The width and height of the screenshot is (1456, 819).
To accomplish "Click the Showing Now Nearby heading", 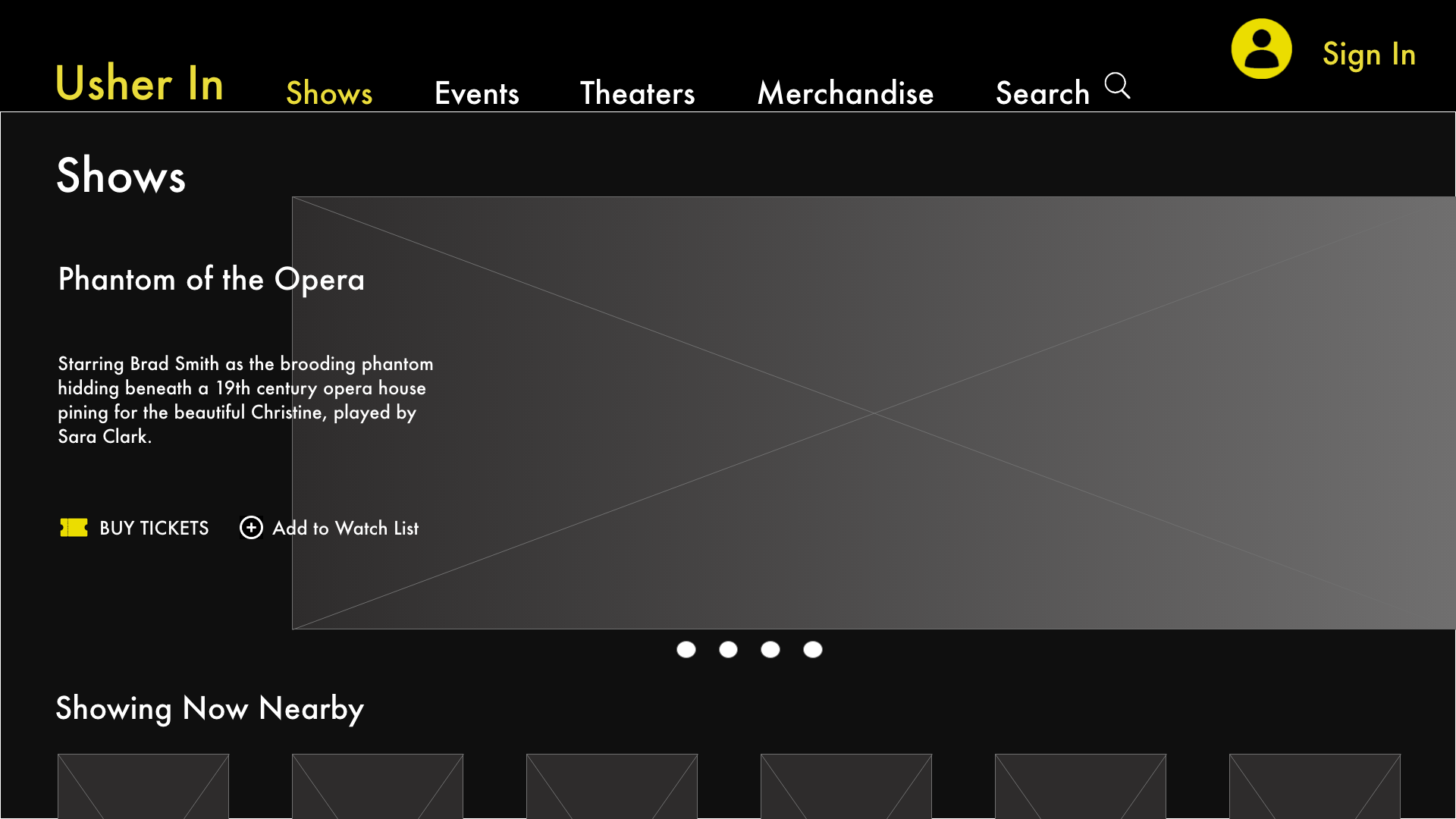I will (210, 709).
